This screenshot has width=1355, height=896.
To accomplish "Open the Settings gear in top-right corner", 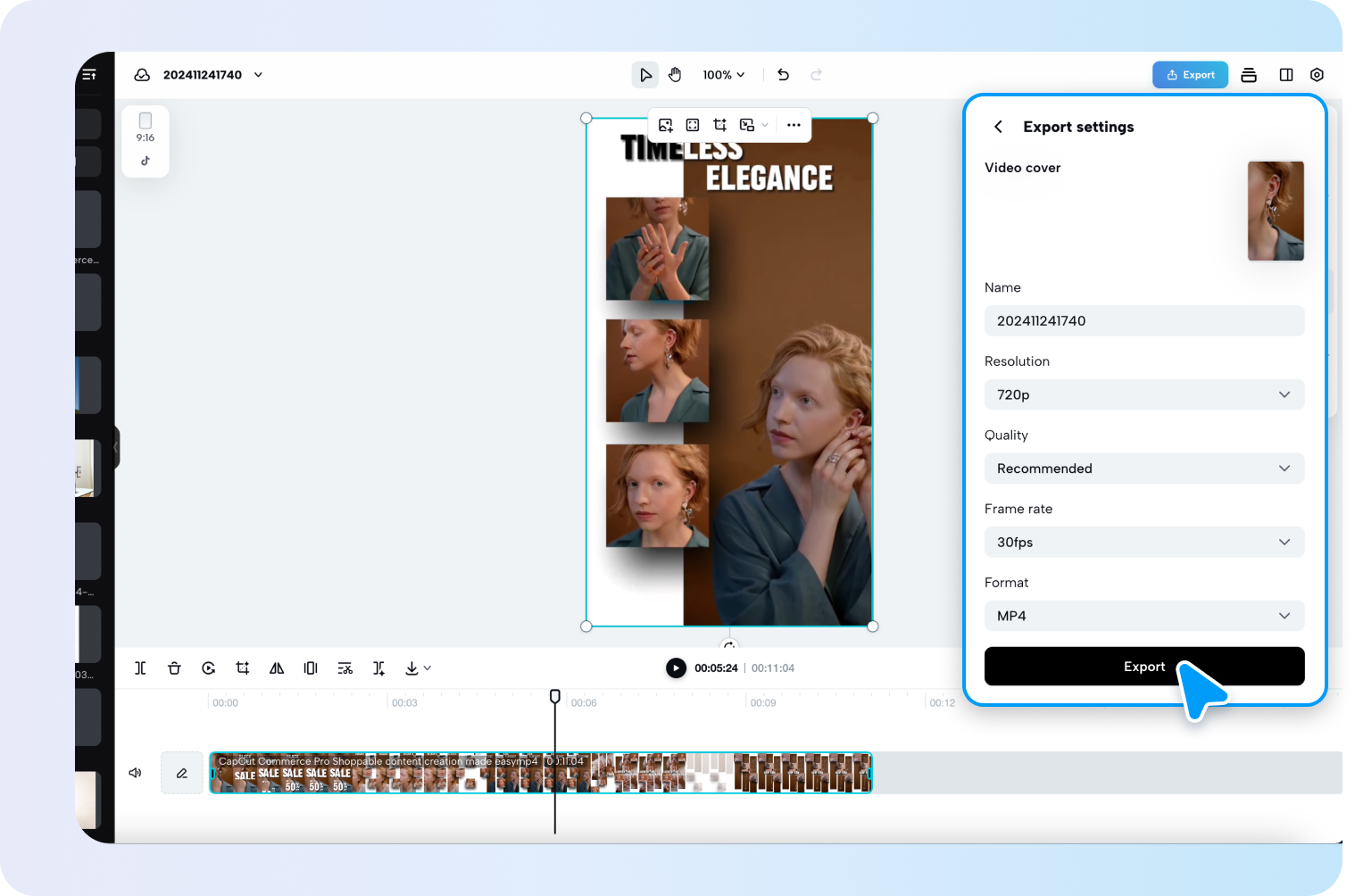I will [1317, 75].
